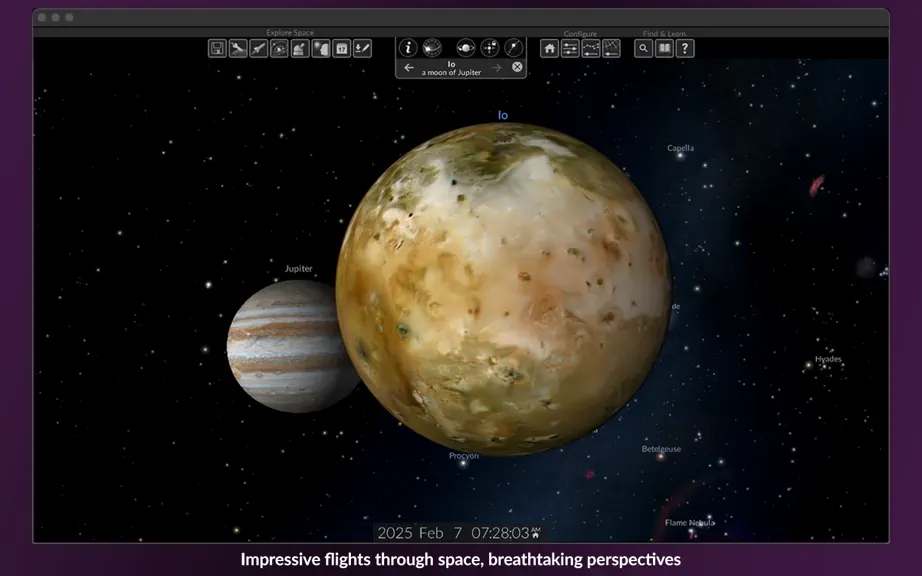Open the coordinate grid settings icon
The width and height of the screenshot is (922, 576).
tap(612, 48)
